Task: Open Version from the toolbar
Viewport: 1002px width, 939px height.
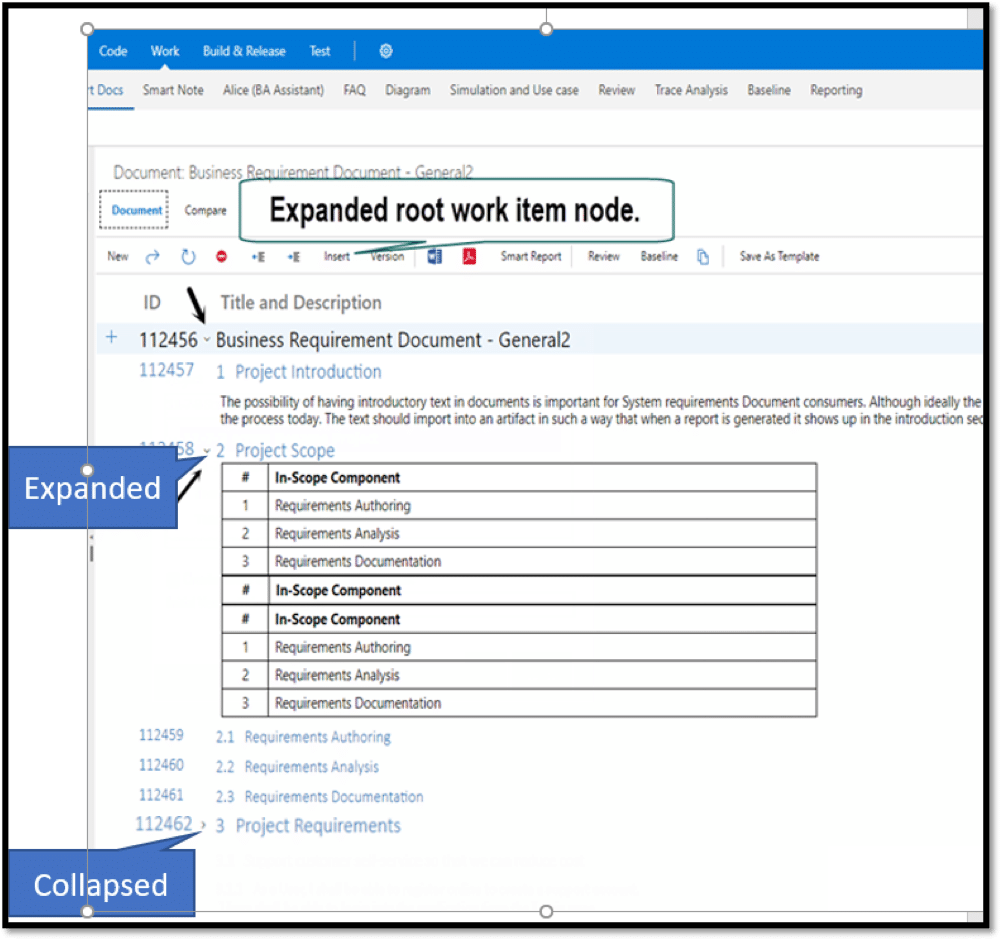Action: [387, 256]
